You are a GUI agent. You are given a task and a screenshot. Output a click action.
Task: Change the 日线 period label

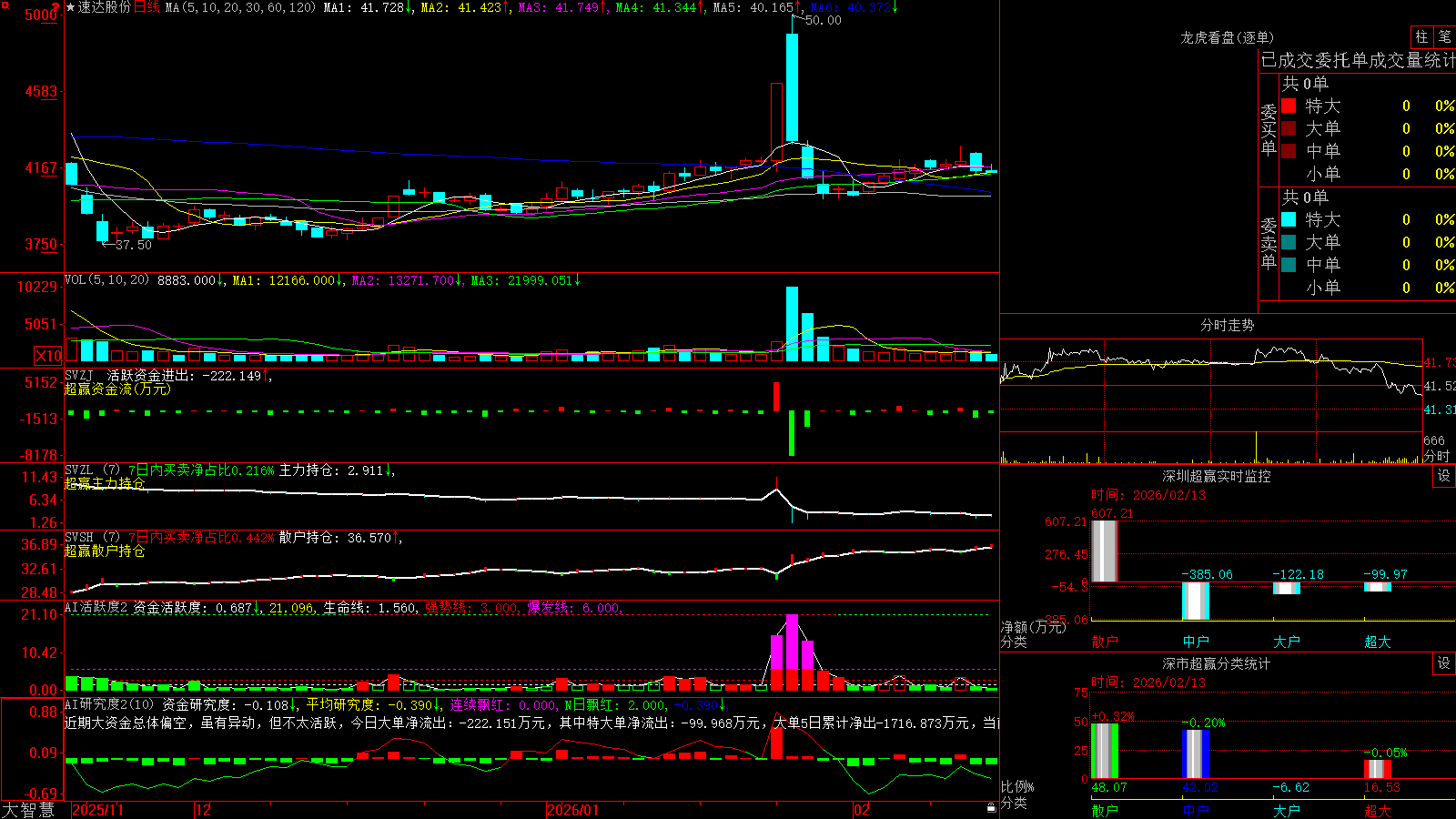[147, 7]
